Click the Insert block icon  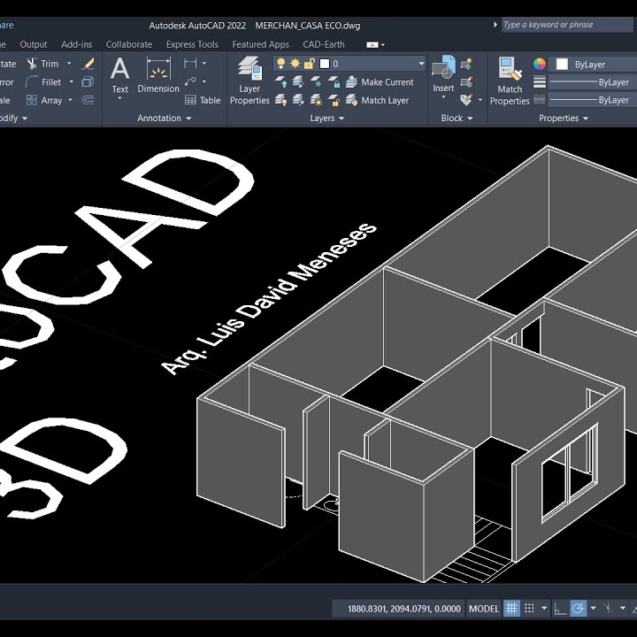[x=443, y=76]
